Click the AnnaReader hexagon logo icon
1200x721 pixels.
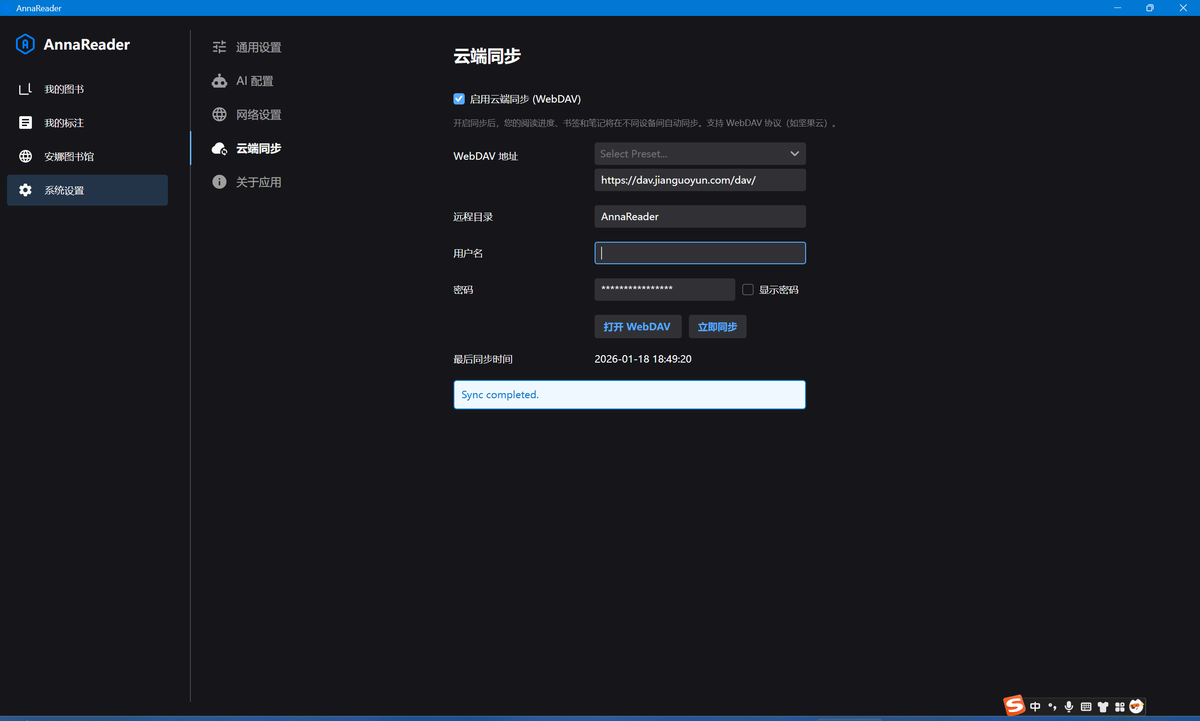(25, 44)
